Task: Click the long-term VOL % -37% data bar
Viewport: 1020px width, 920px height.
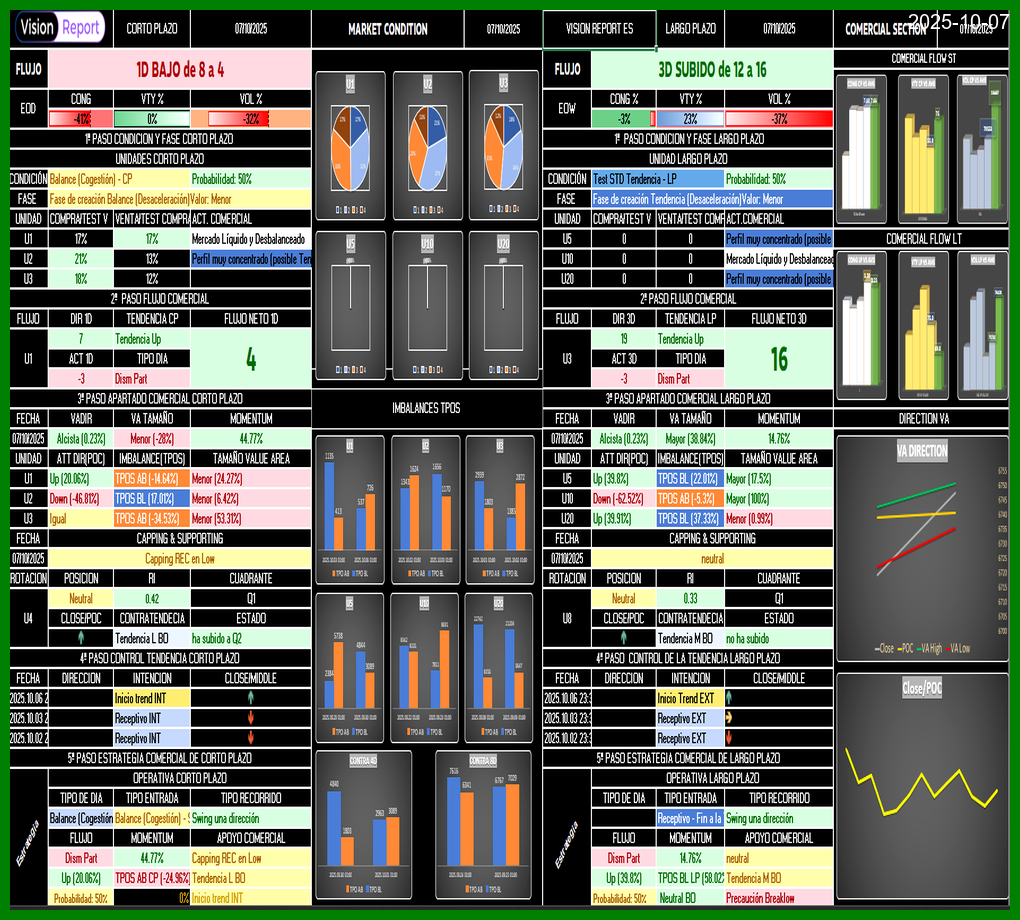Action: tap(779, 119)
